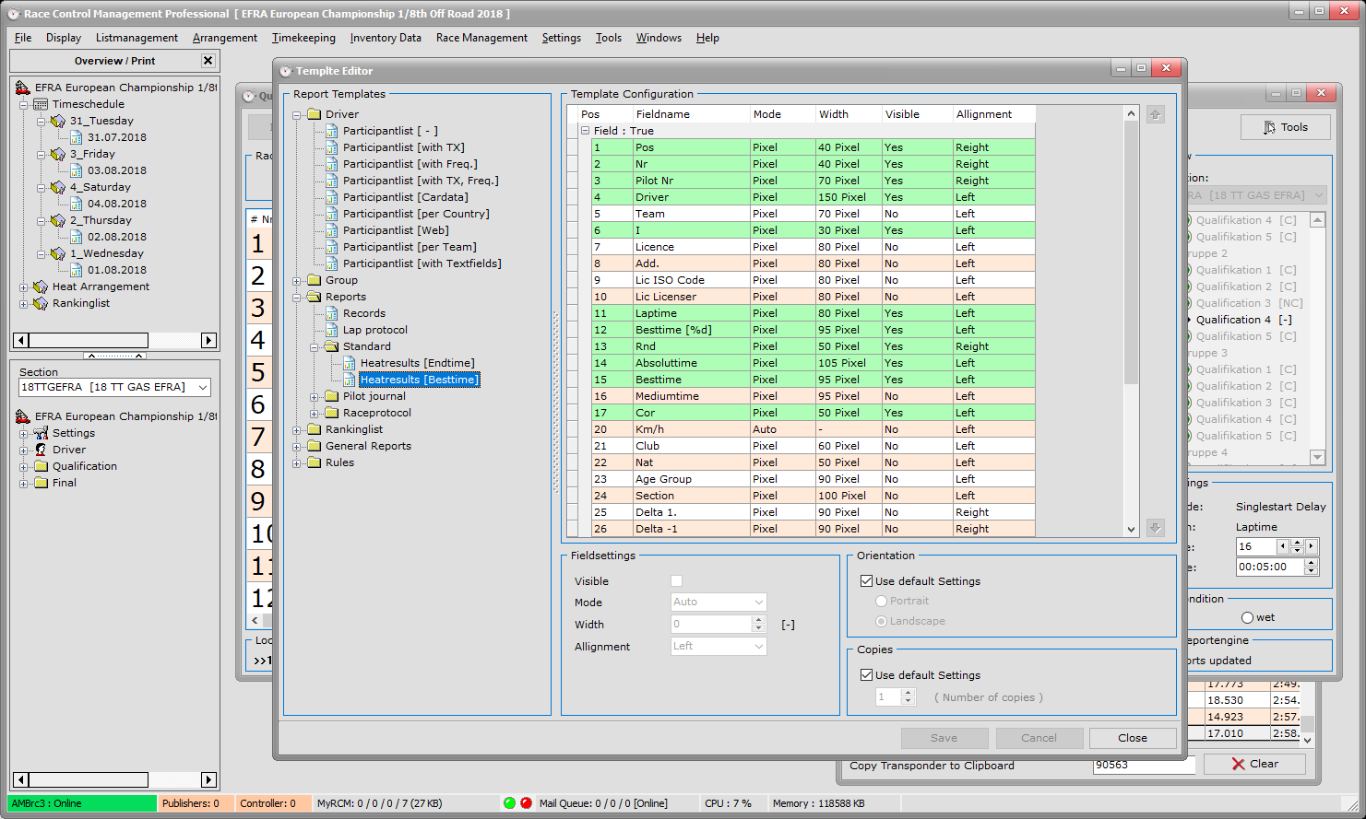Toggle the Visible checkbox in Fieldsettings
The image size is (1366, 819).
(677, 581)
